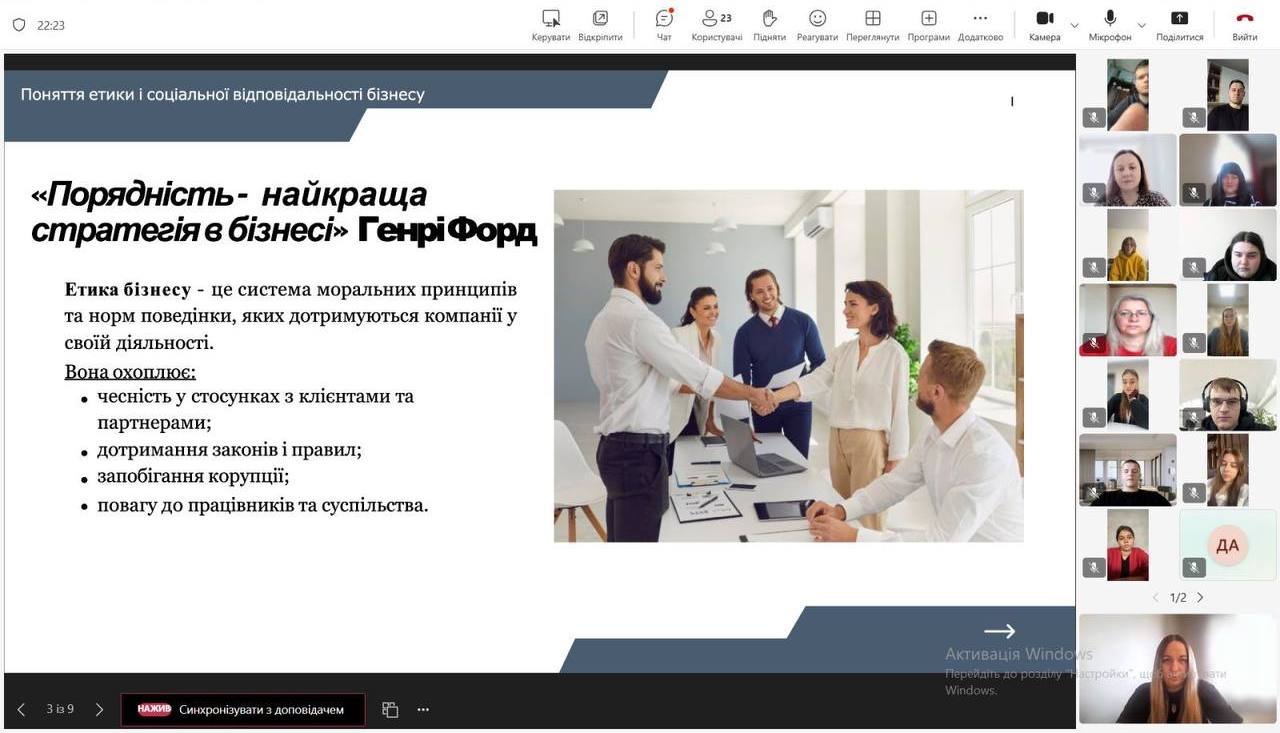This screenshot has width=1280, height=733.
Task: Show the participants list (Користувачі)
Action: point(716,24)
